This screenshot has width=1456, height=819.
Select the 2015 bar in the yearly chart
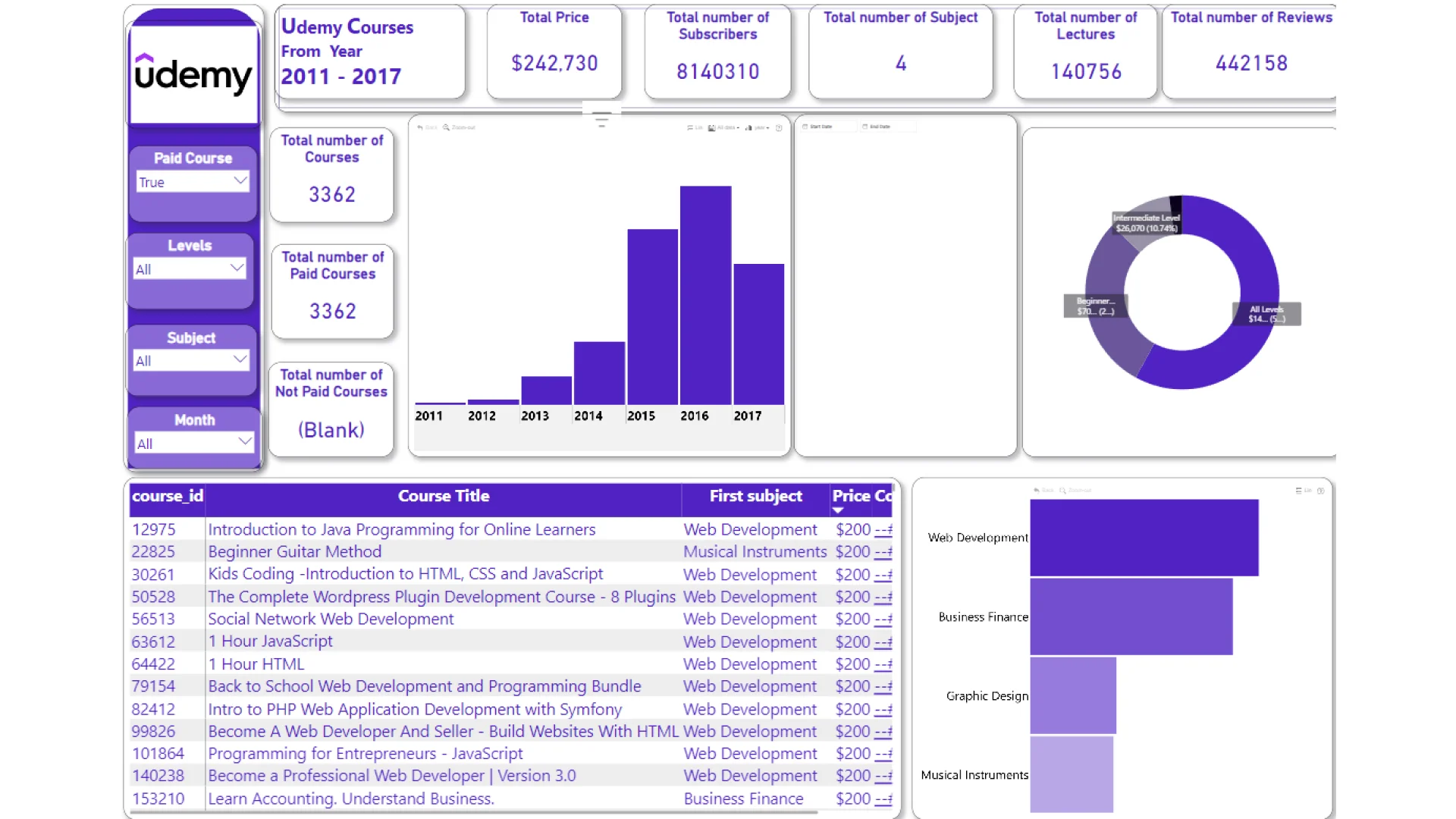coord(652,316)
